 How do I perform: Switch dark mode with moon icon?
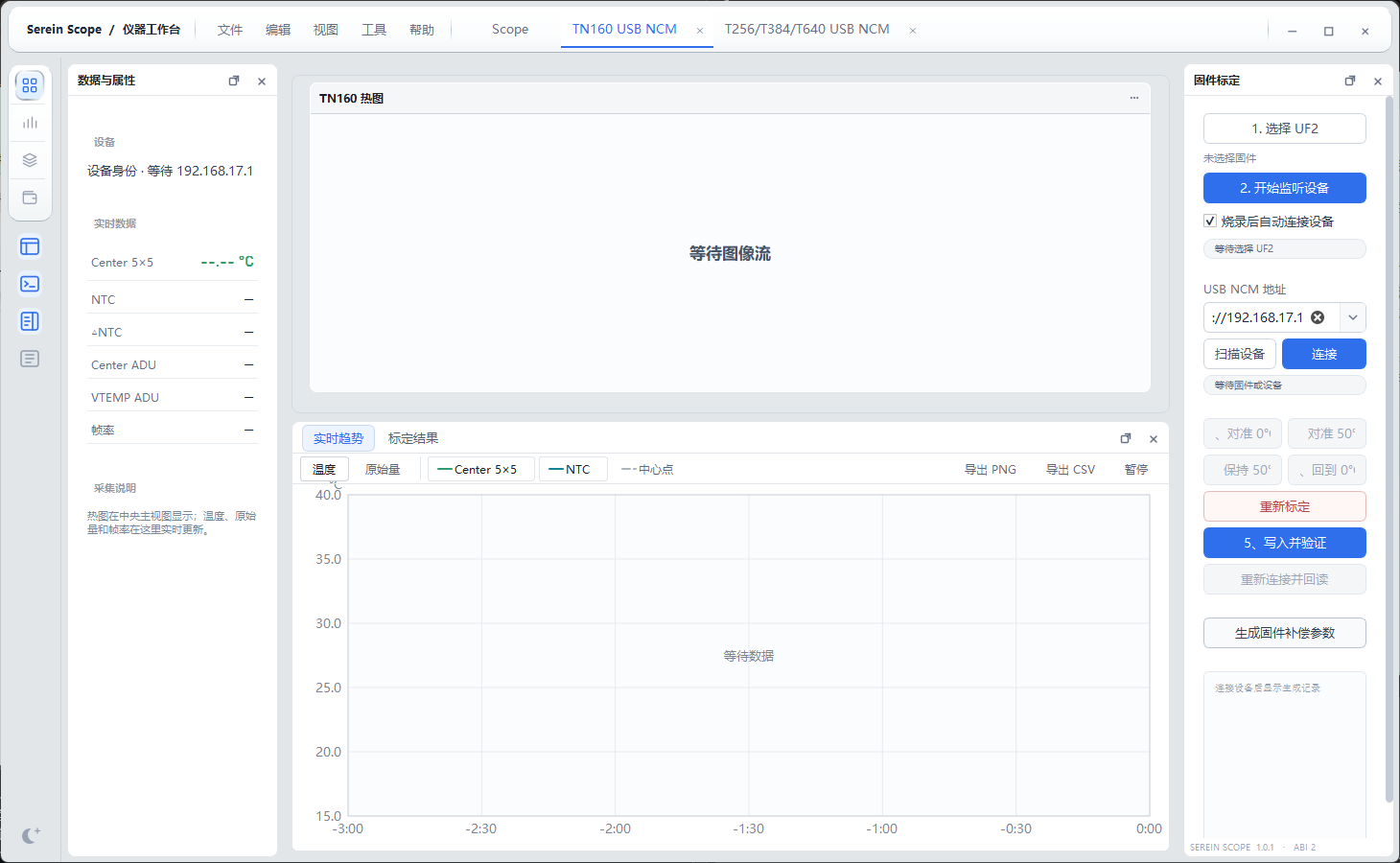point(31,835)
